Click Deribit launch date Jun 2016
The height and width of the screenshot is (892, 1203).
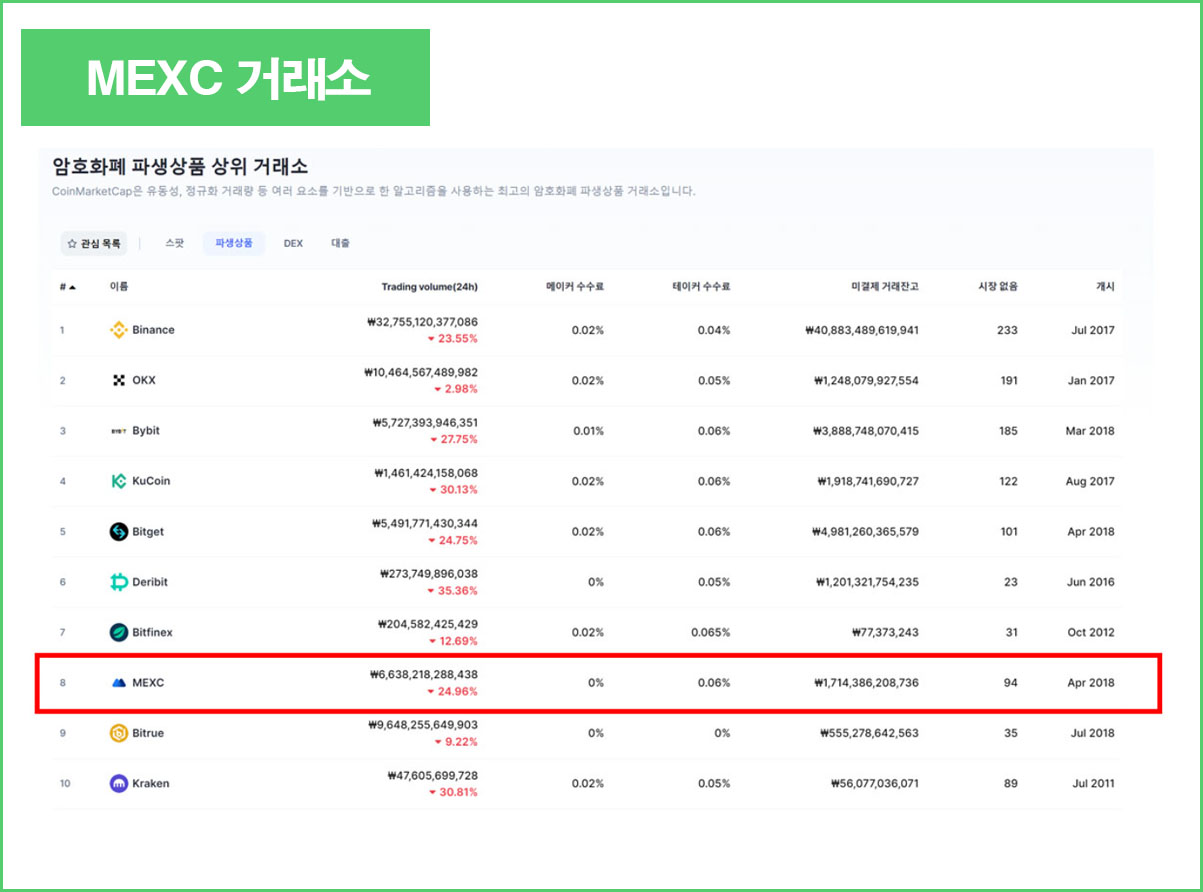point(1091,582)
